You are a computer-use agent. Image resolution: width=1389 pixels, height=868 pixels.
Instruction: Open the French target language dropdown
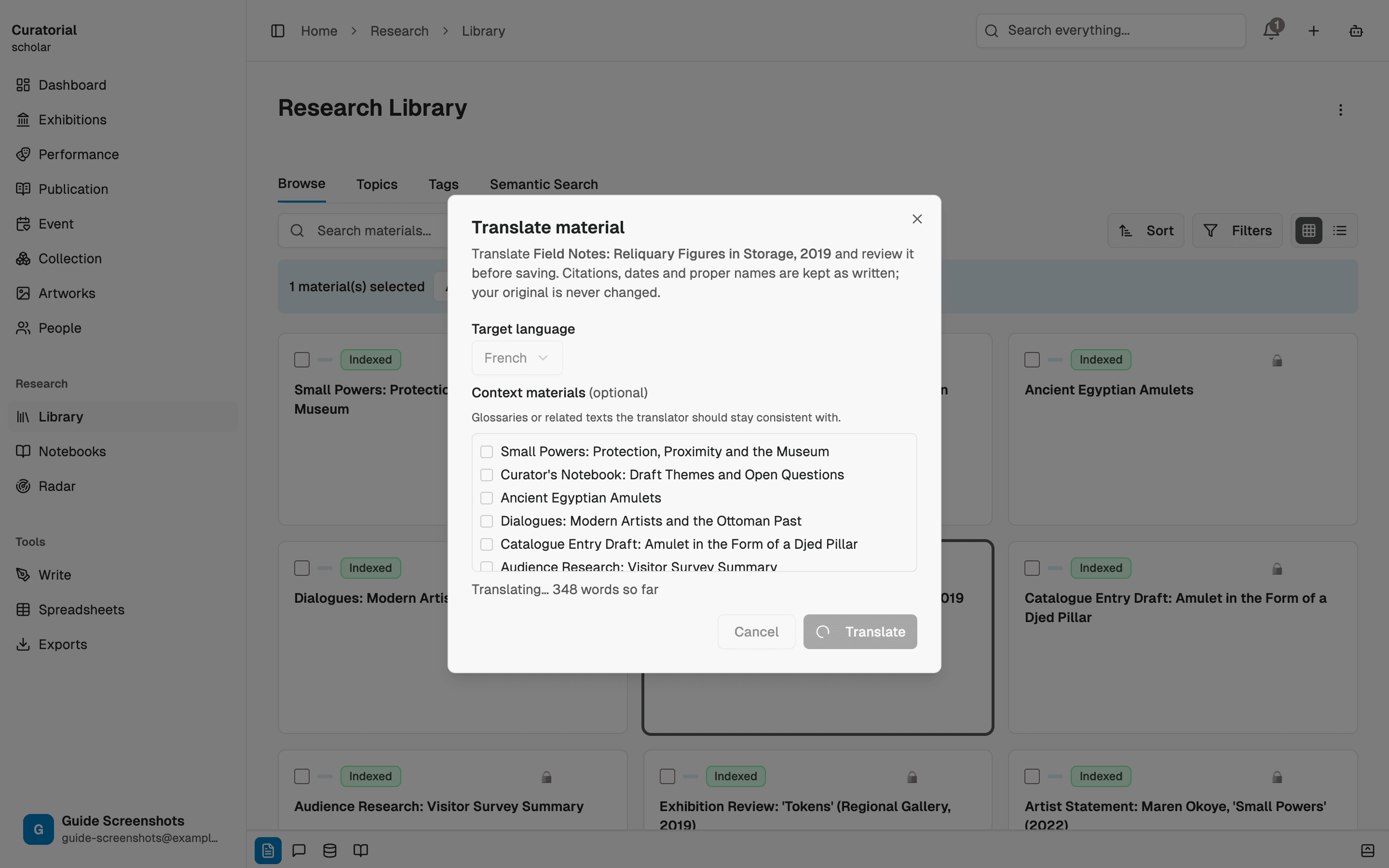click(x=517, y=358)
